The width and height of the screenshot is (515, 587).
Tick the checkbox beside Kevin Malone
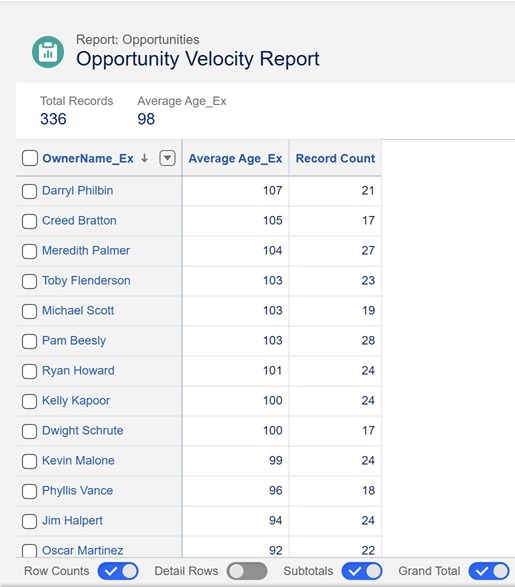[x=29, y=461]
